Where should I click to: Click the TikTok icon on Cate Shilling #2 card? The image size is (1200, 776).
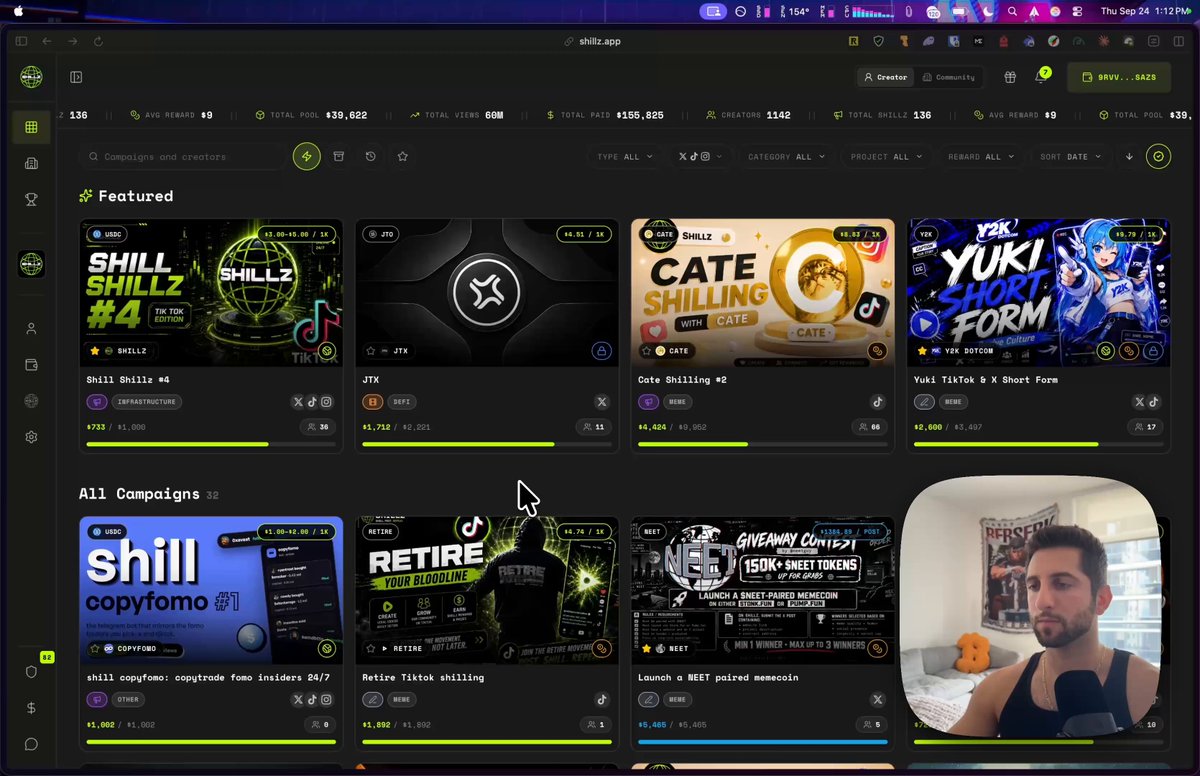tap(878, 402)
